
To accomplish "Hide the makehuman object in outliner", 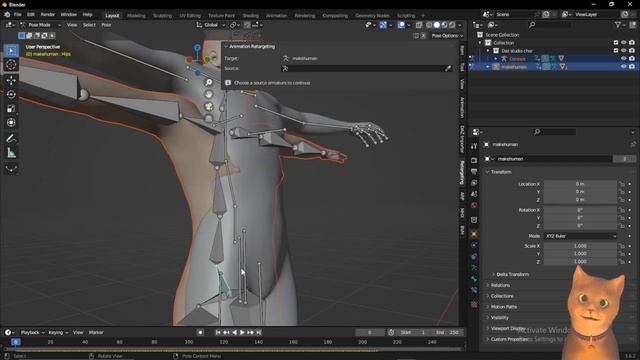I will pyautogui.click(x=624, y=67).
